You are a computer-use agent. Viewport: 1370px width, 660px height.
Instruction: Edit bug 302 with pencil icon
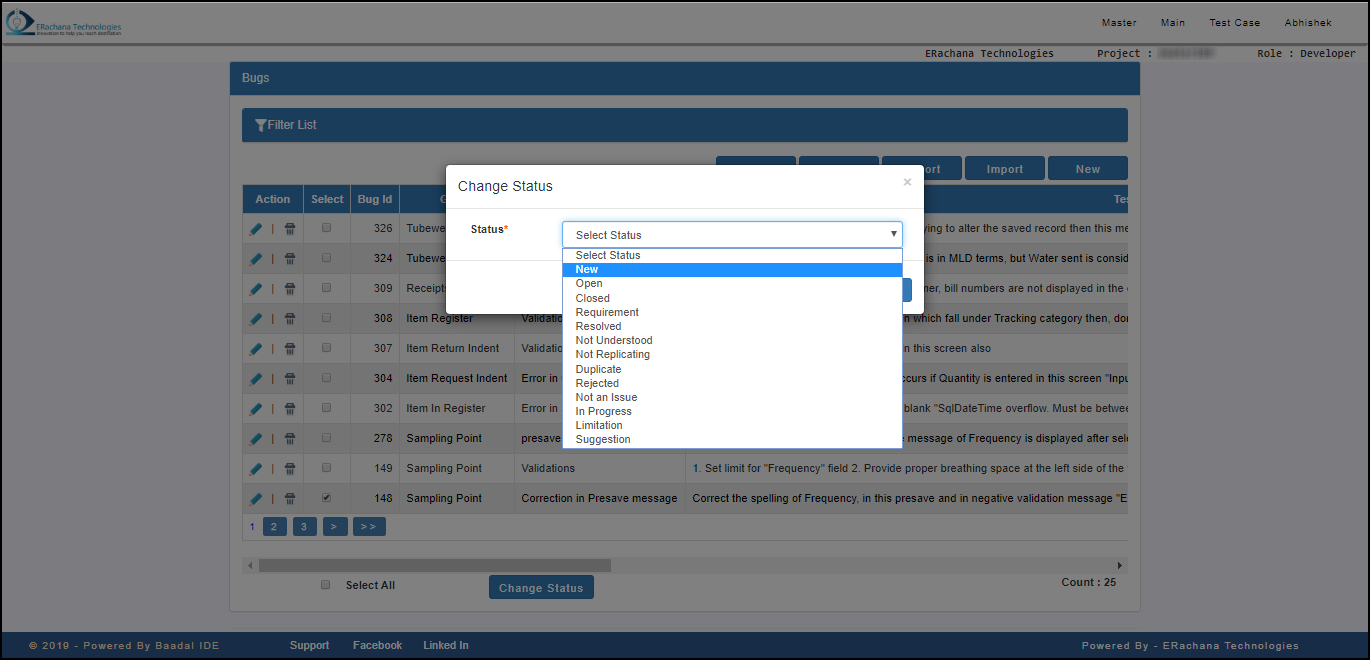(x=256, y=409)
